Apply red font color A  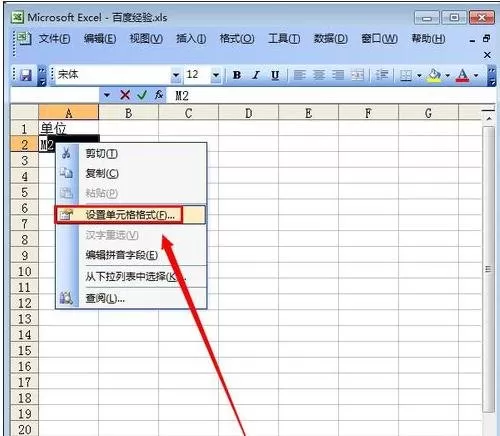pyautogui.click(x=463, y=75)
